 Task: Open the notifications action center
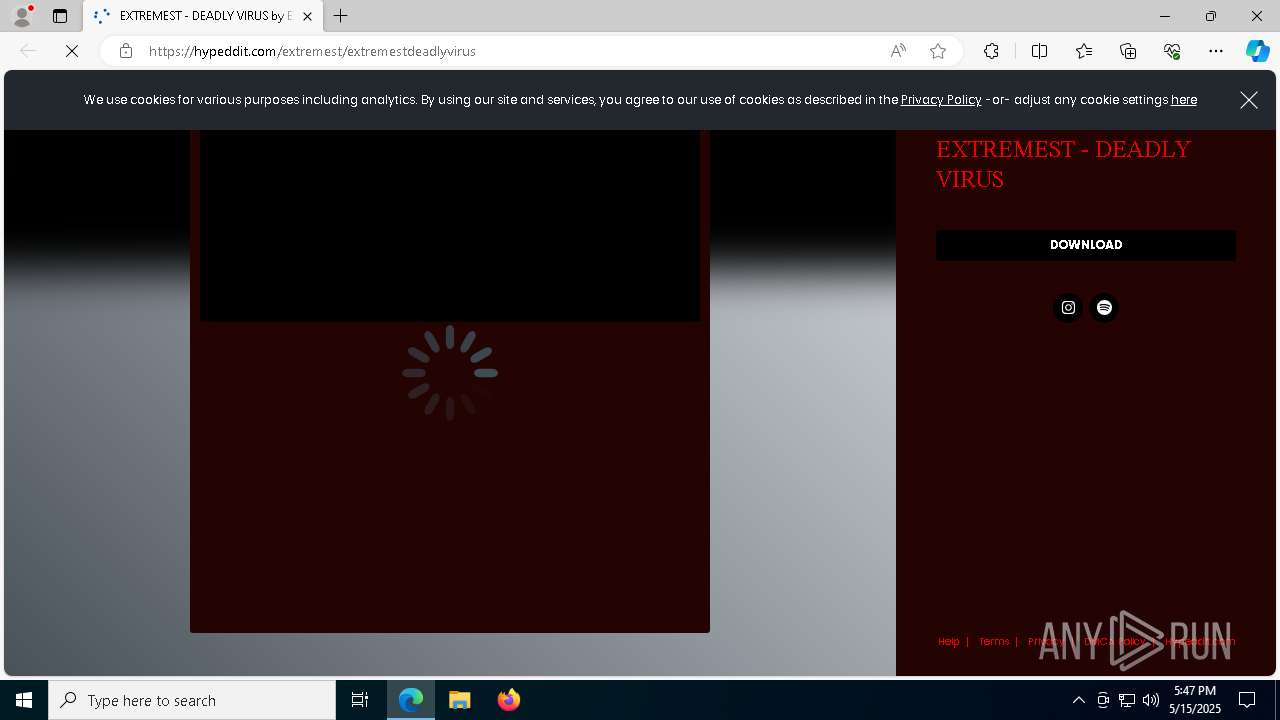(x=1247, y=700)
